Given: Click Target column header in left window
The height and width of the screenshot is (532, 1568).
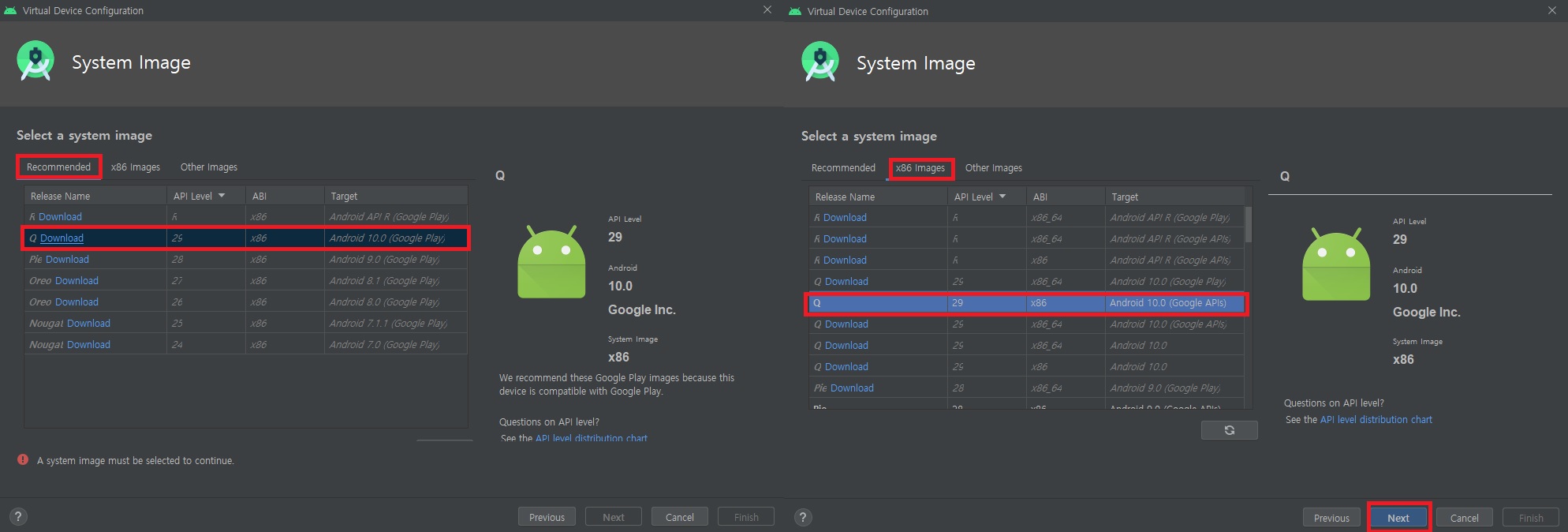Looking at the screenshot, I should pos(396,196).
